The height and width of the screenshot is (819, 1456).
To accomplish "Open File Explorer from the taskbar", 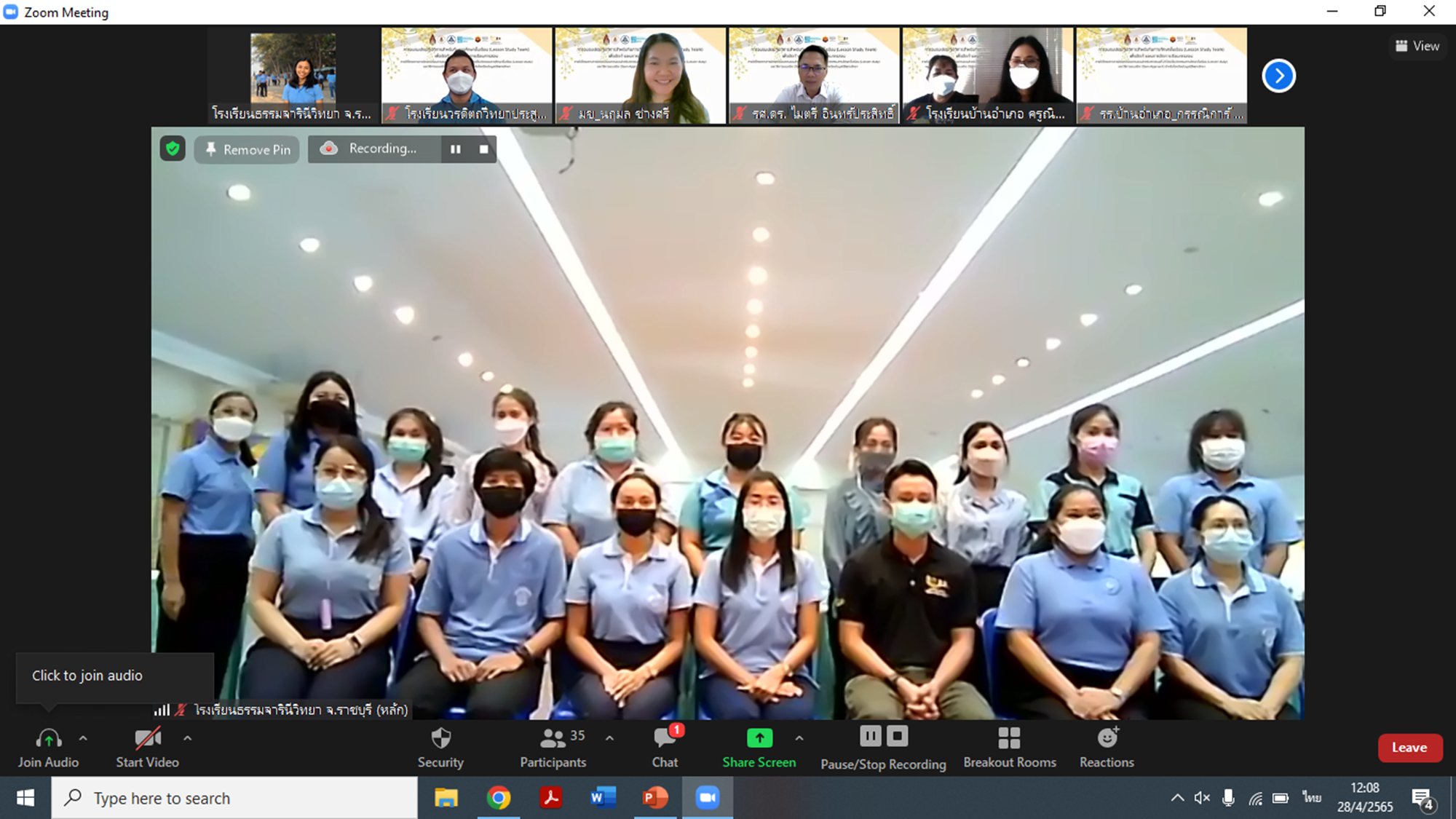I will tap(446, 798).
